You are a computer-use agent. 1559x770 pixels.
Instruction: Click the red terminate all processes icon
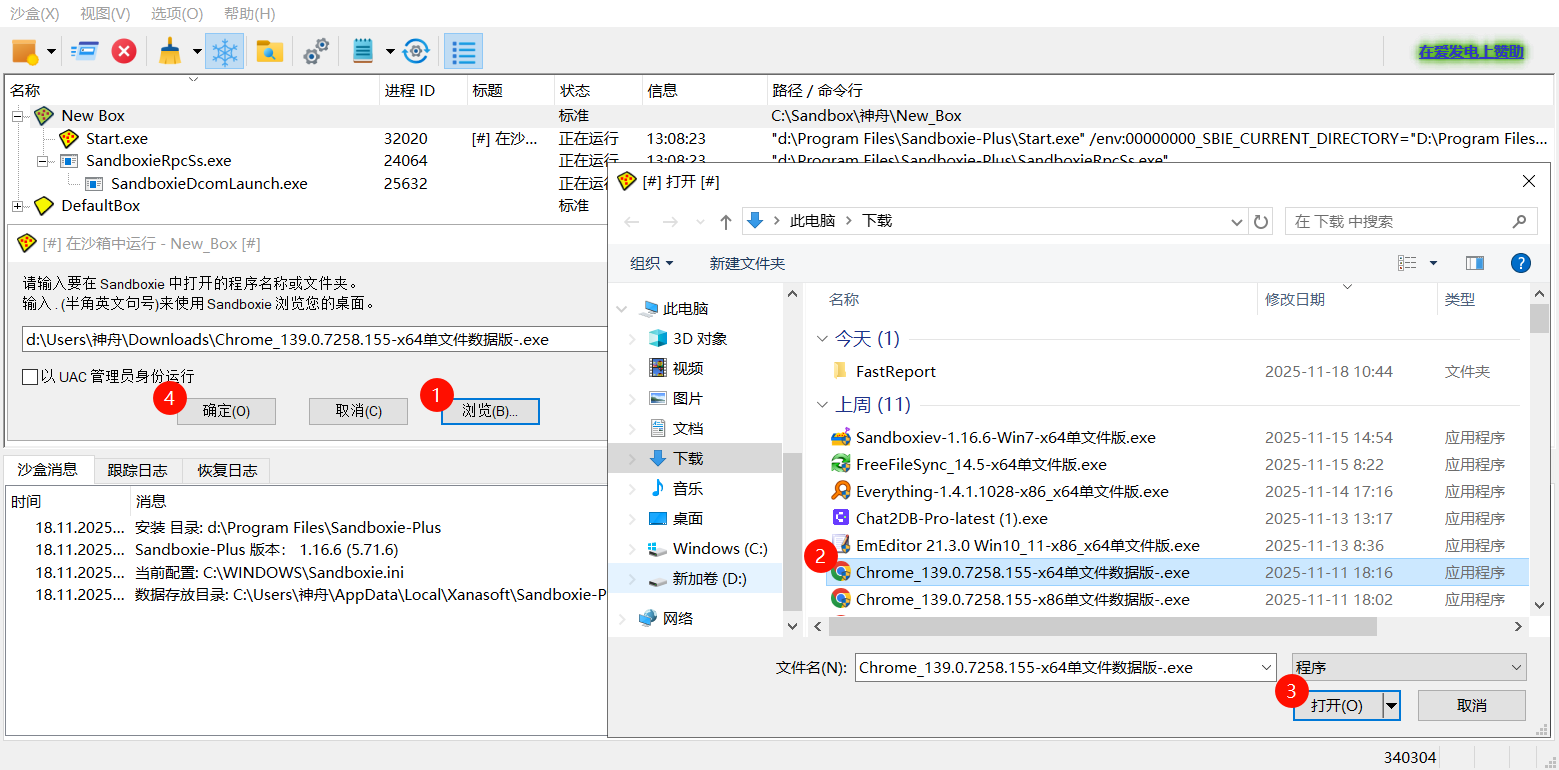point(124,51)
